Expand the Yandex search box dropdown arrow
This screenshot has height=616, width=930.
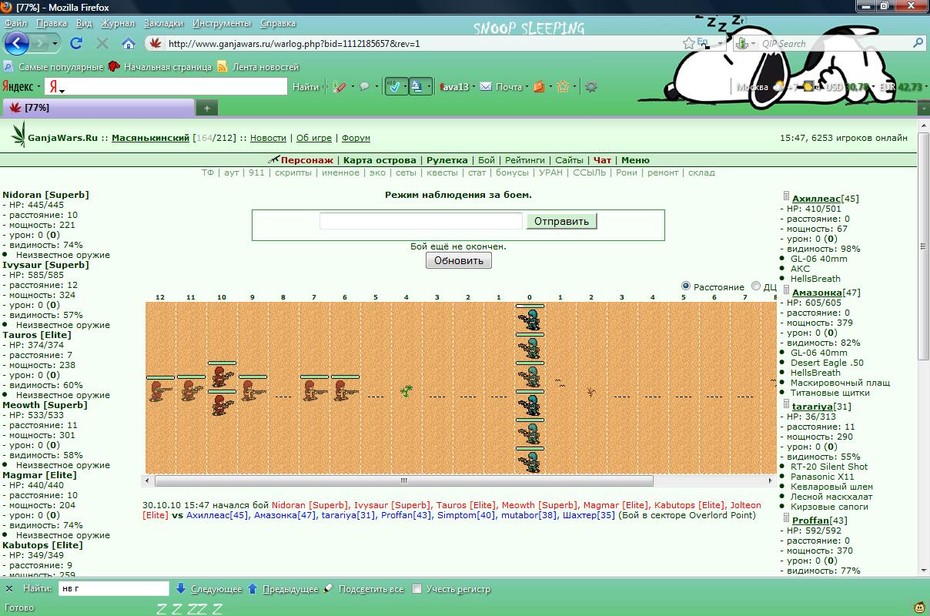click(62, 90)
